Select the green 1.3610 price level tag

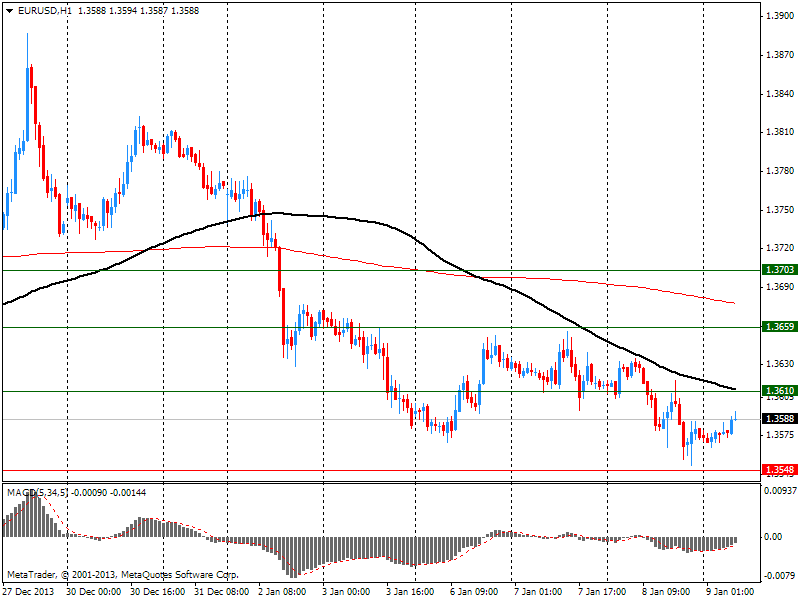tap(778, 391)
